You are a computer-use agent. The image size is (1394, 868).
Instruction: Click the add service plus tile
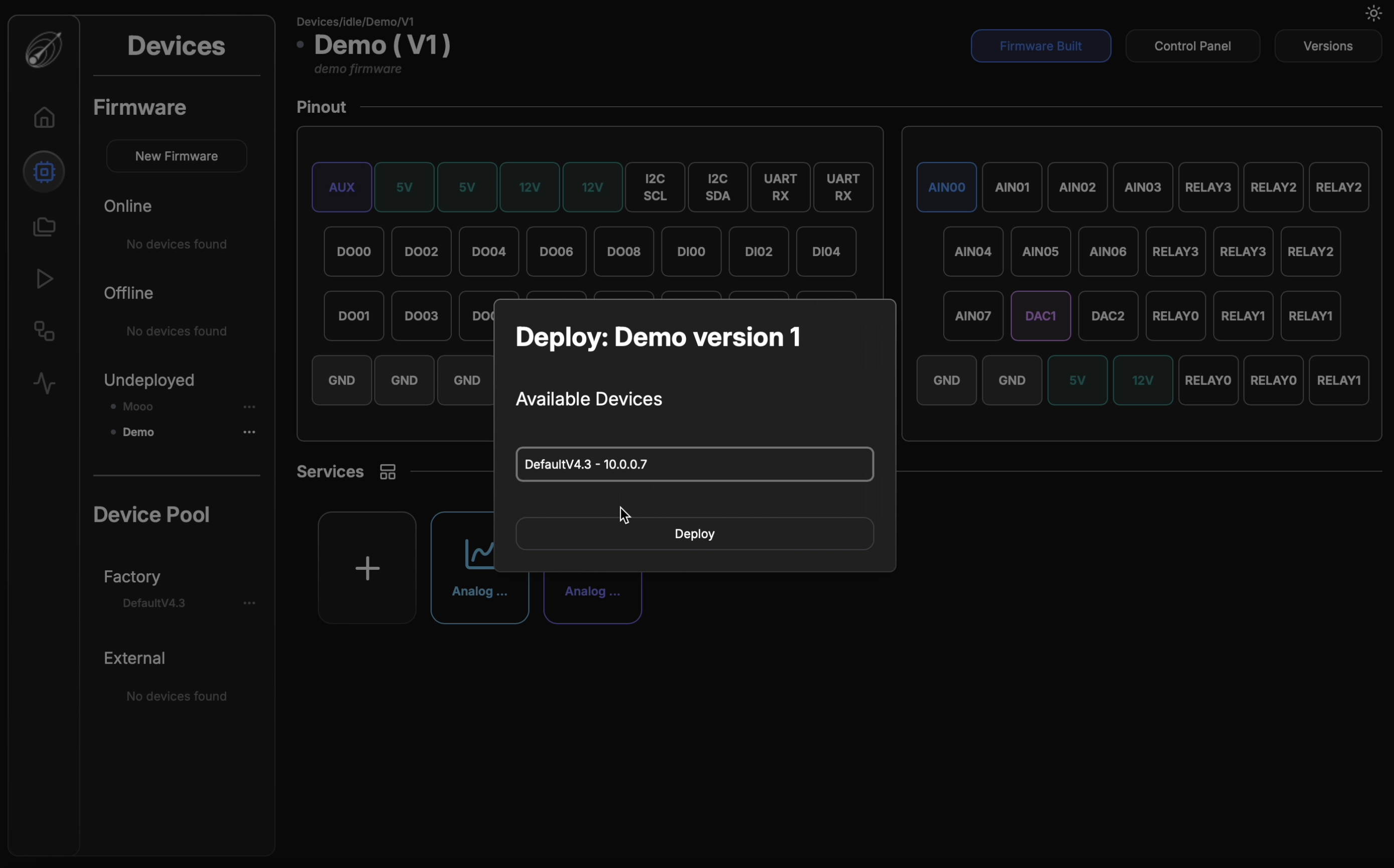pos(367,568)
